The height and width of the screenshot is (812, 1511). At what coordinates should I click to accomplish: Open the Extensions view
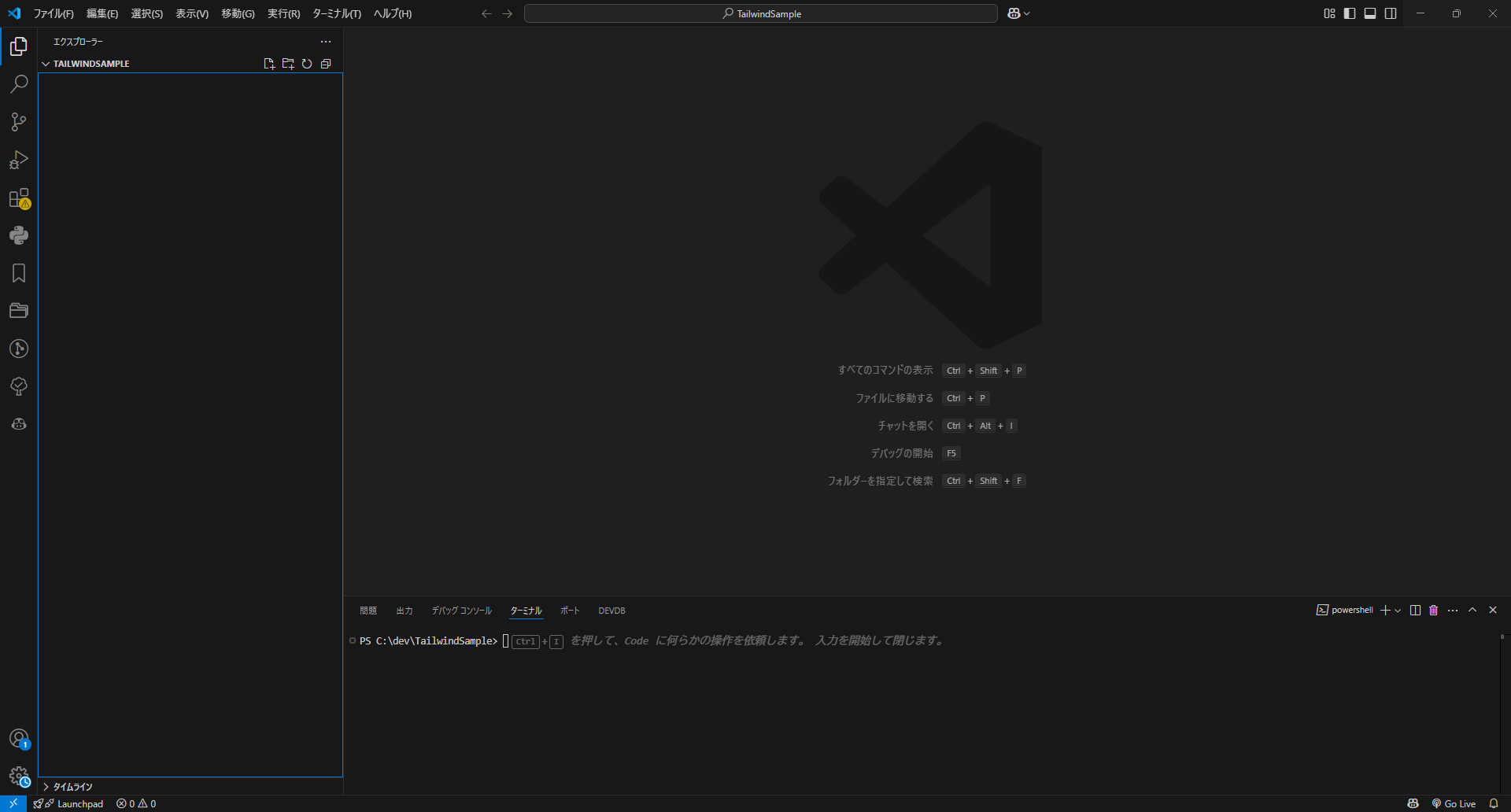tap(19, 197)
